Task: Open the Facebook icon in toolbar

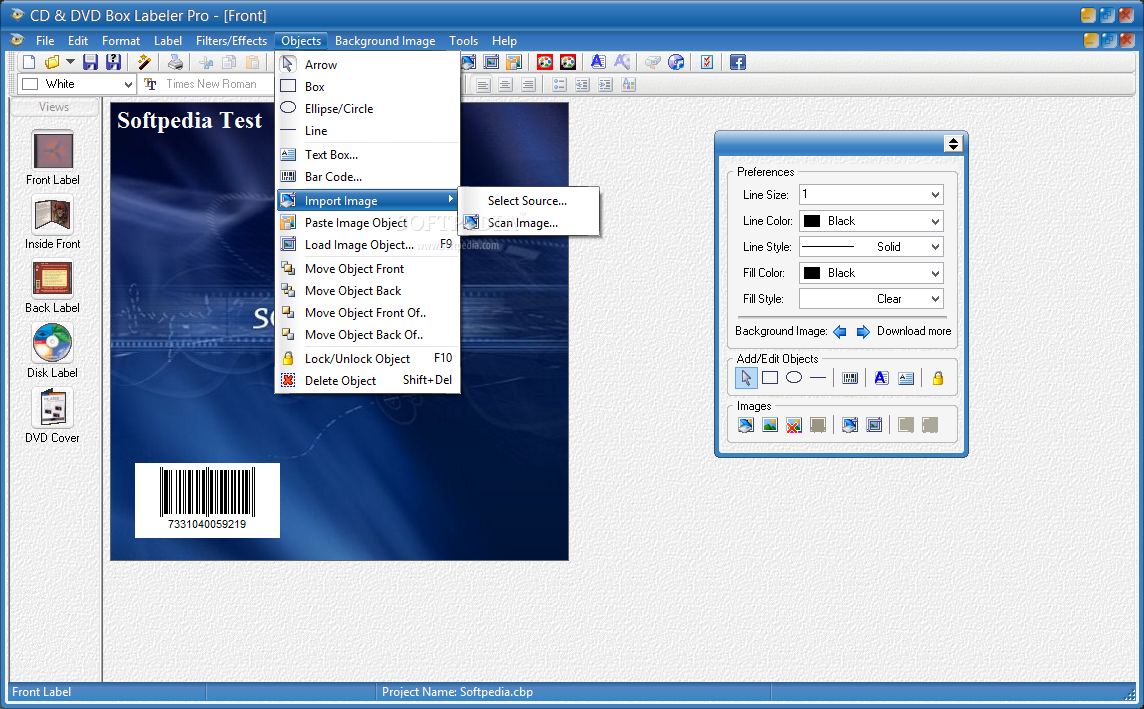Action: [738, 62]
